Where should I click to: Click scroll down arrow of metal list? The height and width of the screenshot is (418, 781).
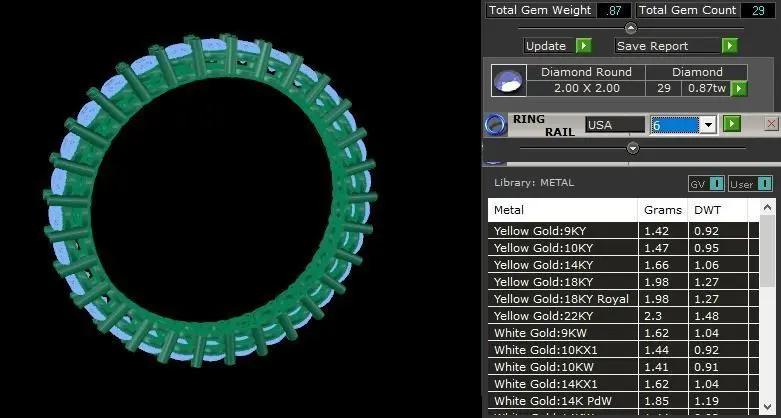click(x=767, y=406)
